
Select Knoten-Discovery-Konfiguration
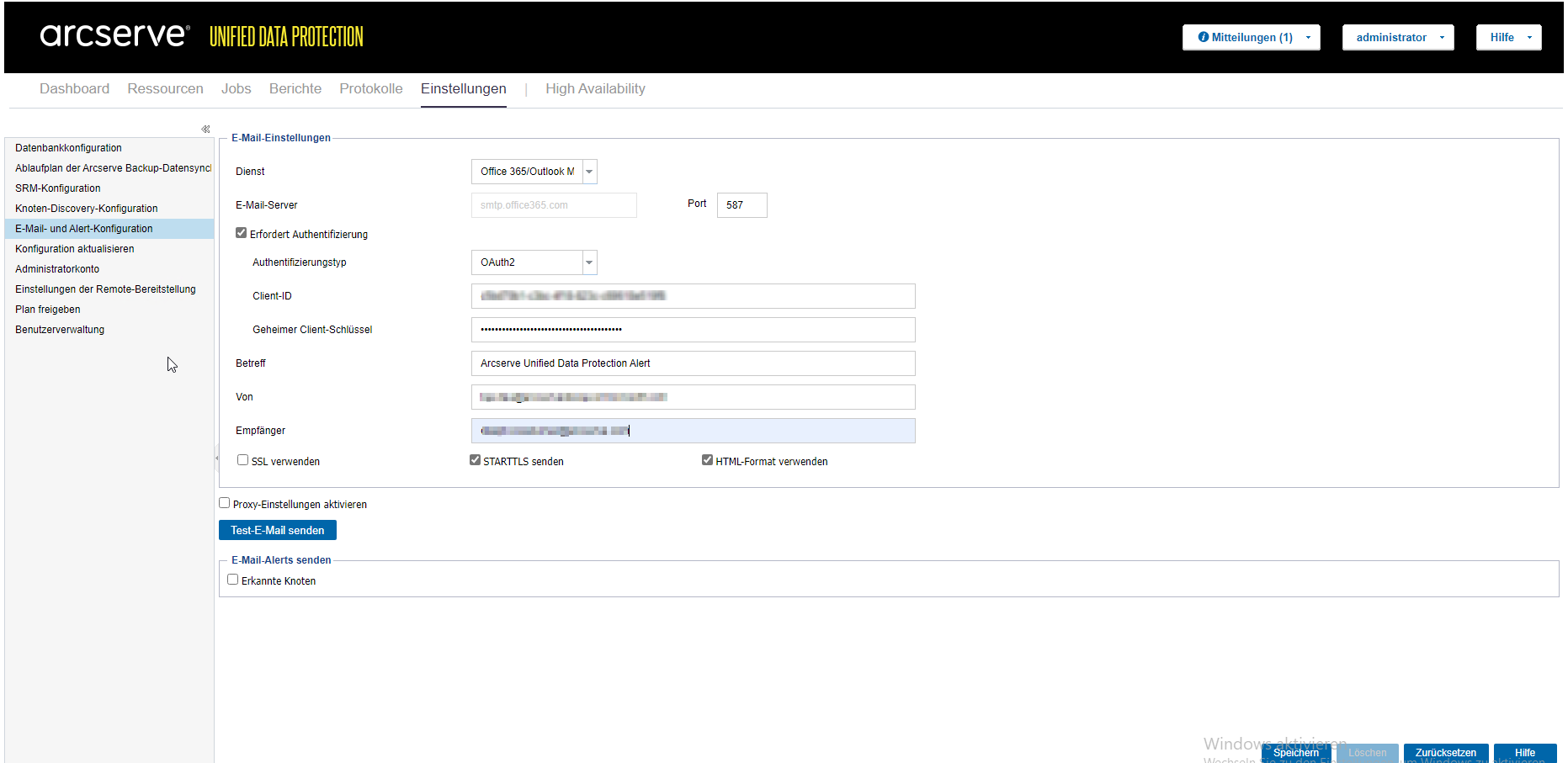109,209
